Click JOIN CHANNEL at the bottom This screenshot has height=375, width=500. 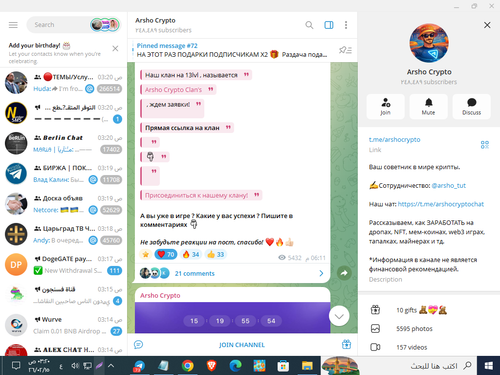tap(242, 345)
